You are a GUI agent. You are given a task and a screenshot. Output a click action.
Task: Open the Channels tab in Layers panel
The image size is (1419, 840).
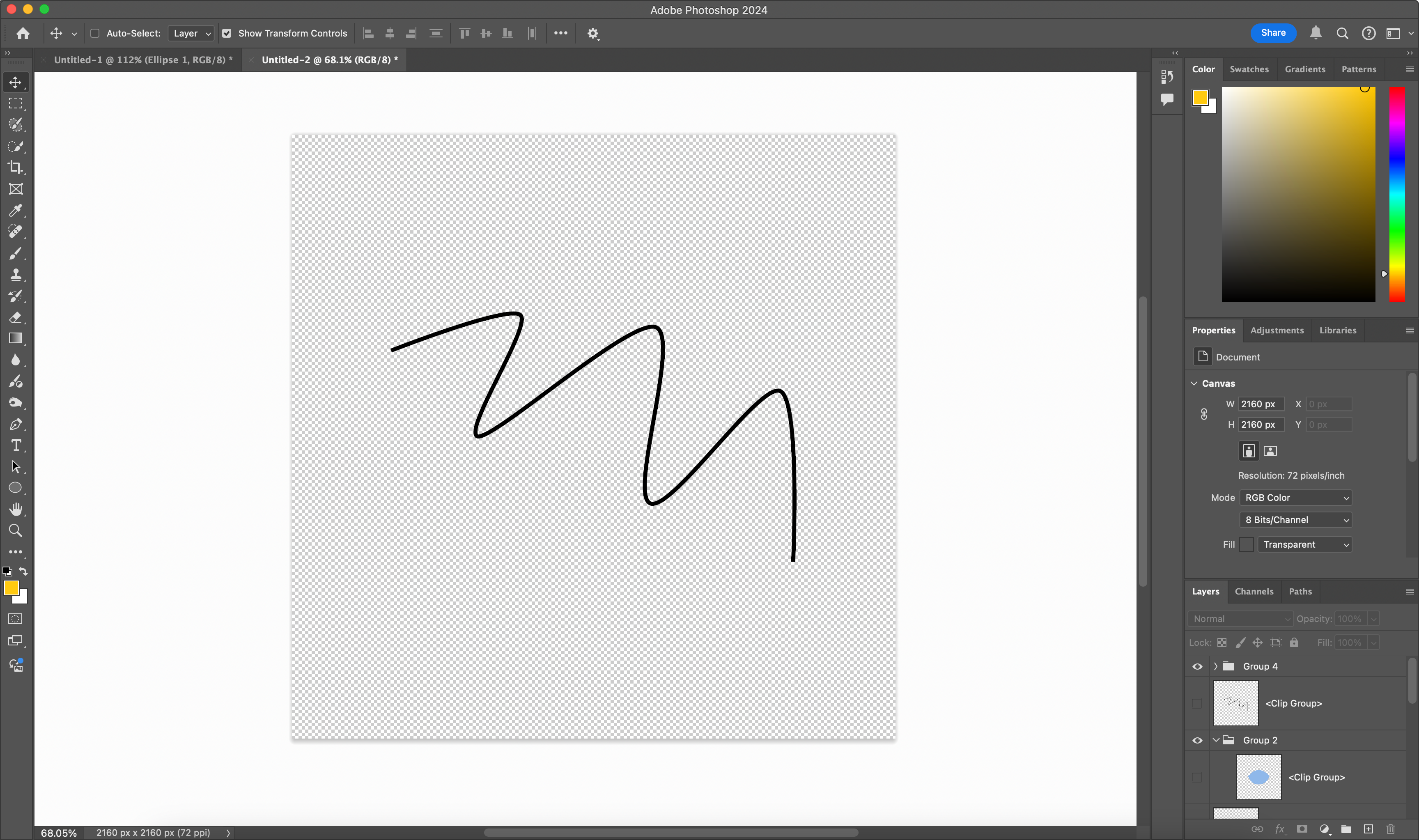(1254, 591)
